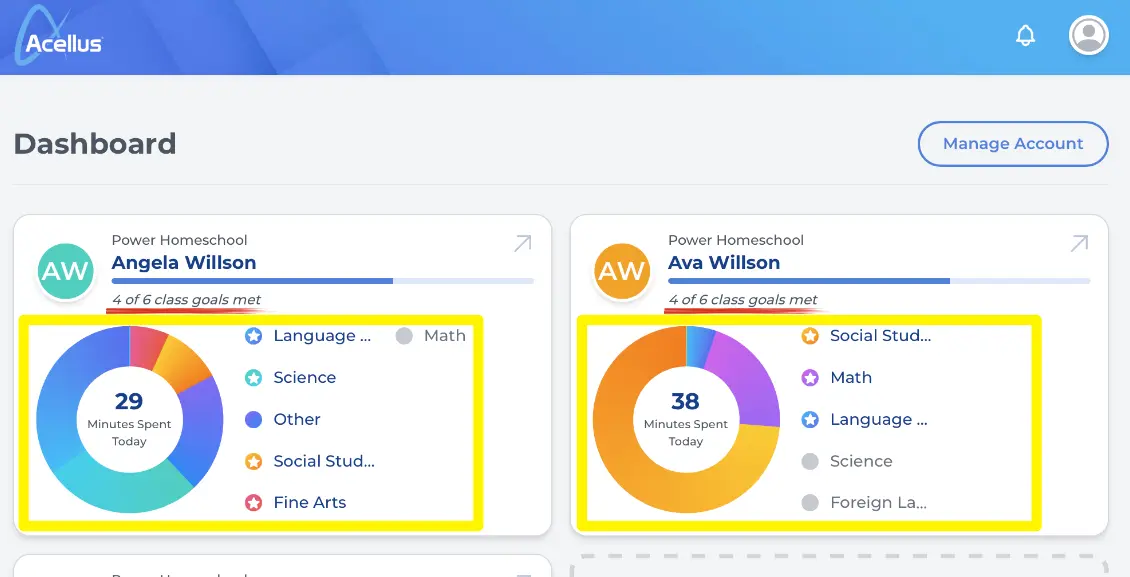Image resolution: width=1130 pixels, height=577 pixels.
Task: Click Ava's 38 minutes donut chart
Action: (x=686, y=419)
